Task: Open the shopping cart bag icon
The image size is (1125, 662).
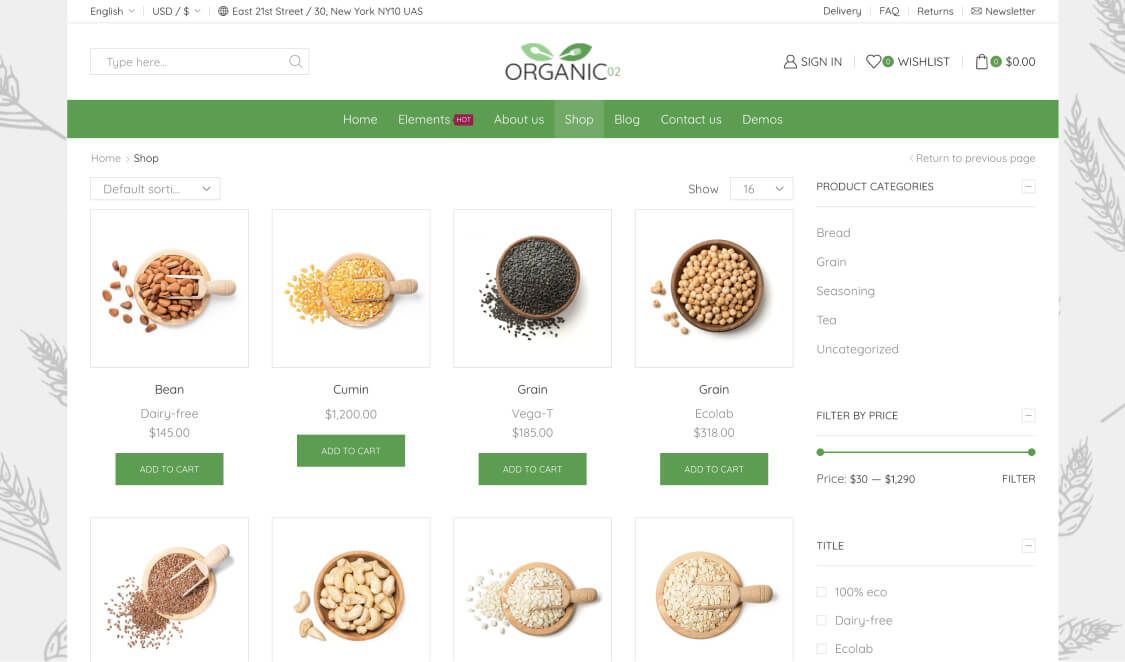Action: [x=982, y=62]
